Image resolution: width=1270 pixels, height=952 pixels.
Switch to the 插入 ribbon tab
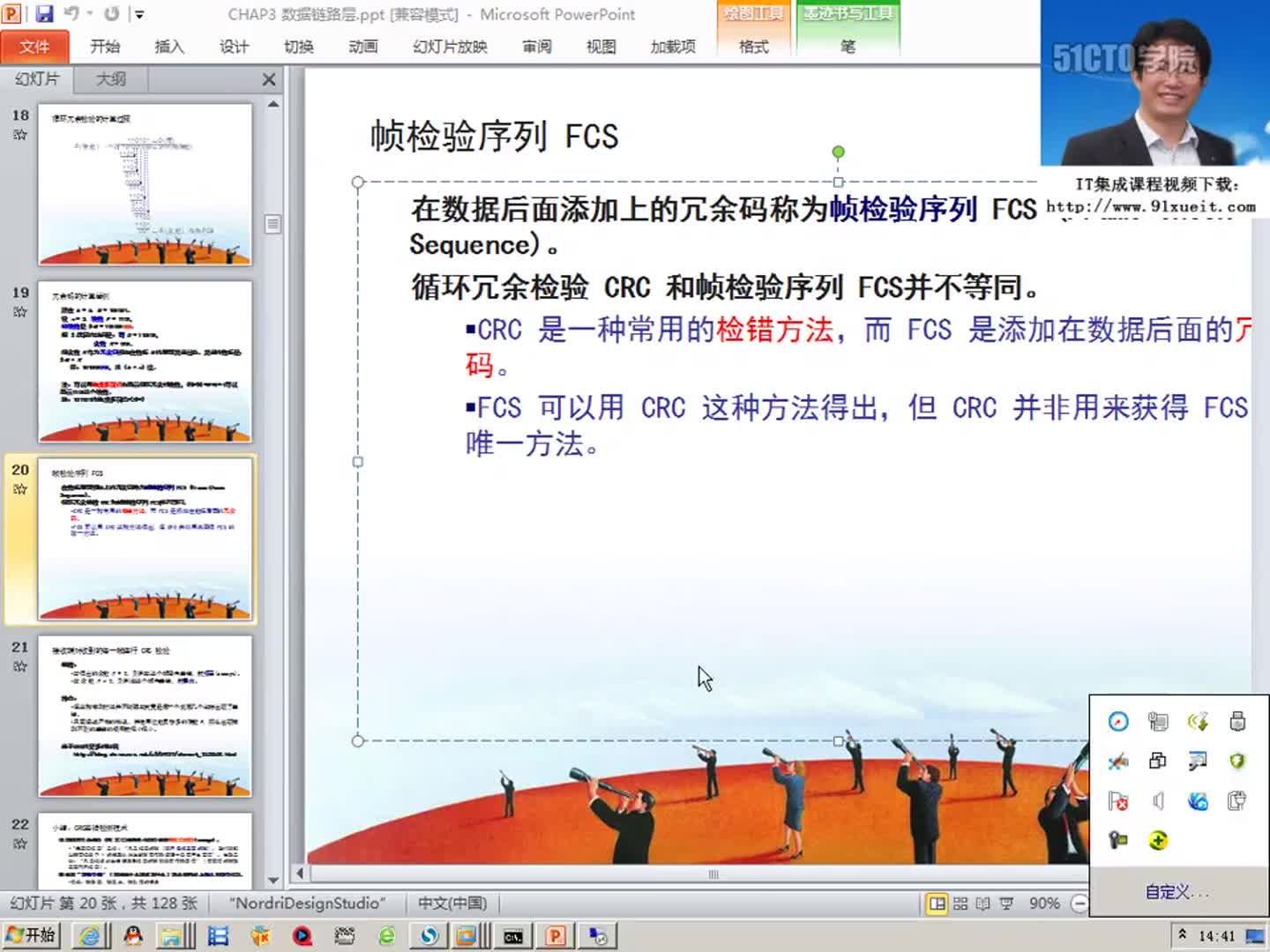pos(169,47)
